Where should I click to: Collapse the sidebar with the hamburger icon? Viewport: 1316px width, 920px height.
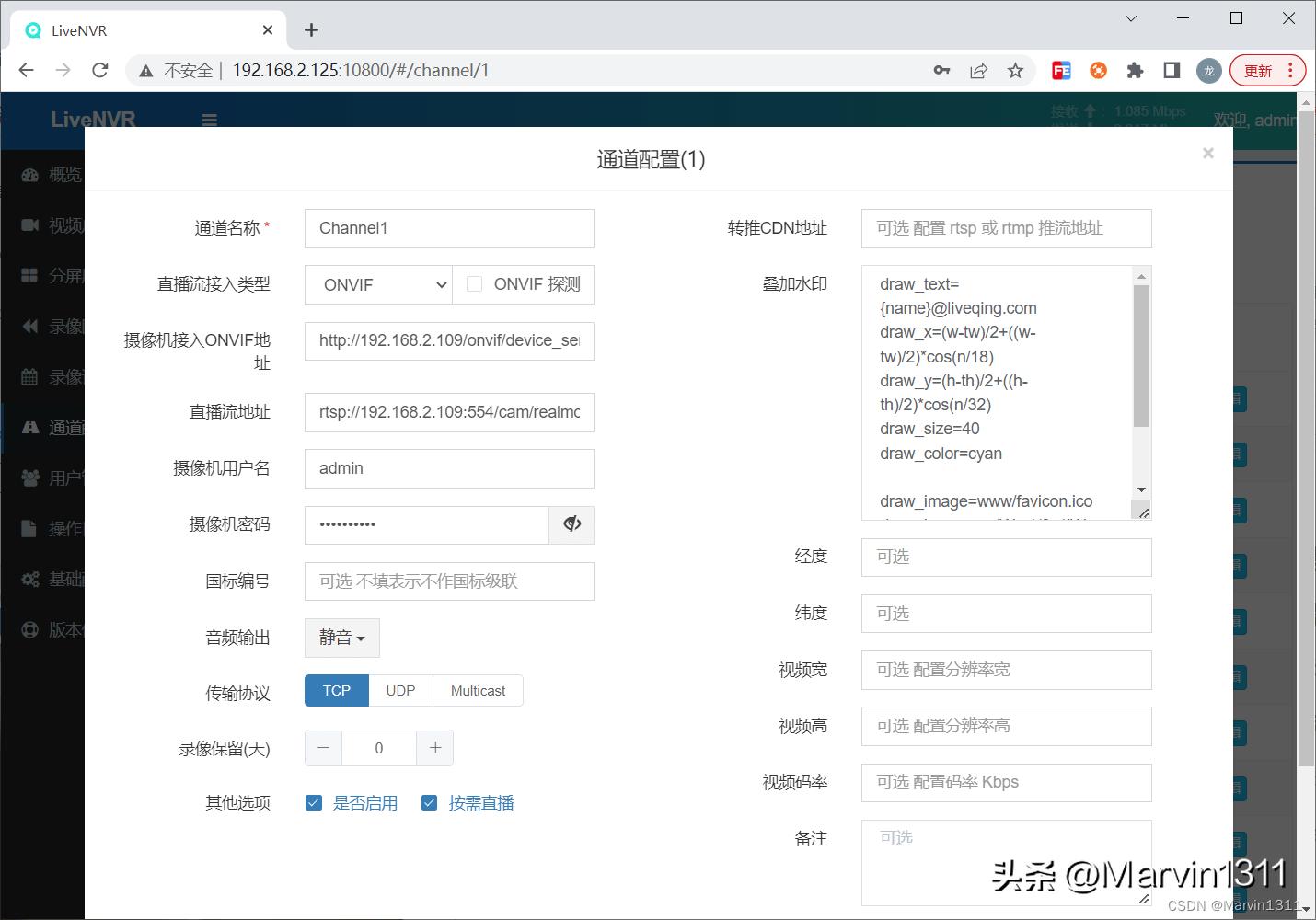209,120
